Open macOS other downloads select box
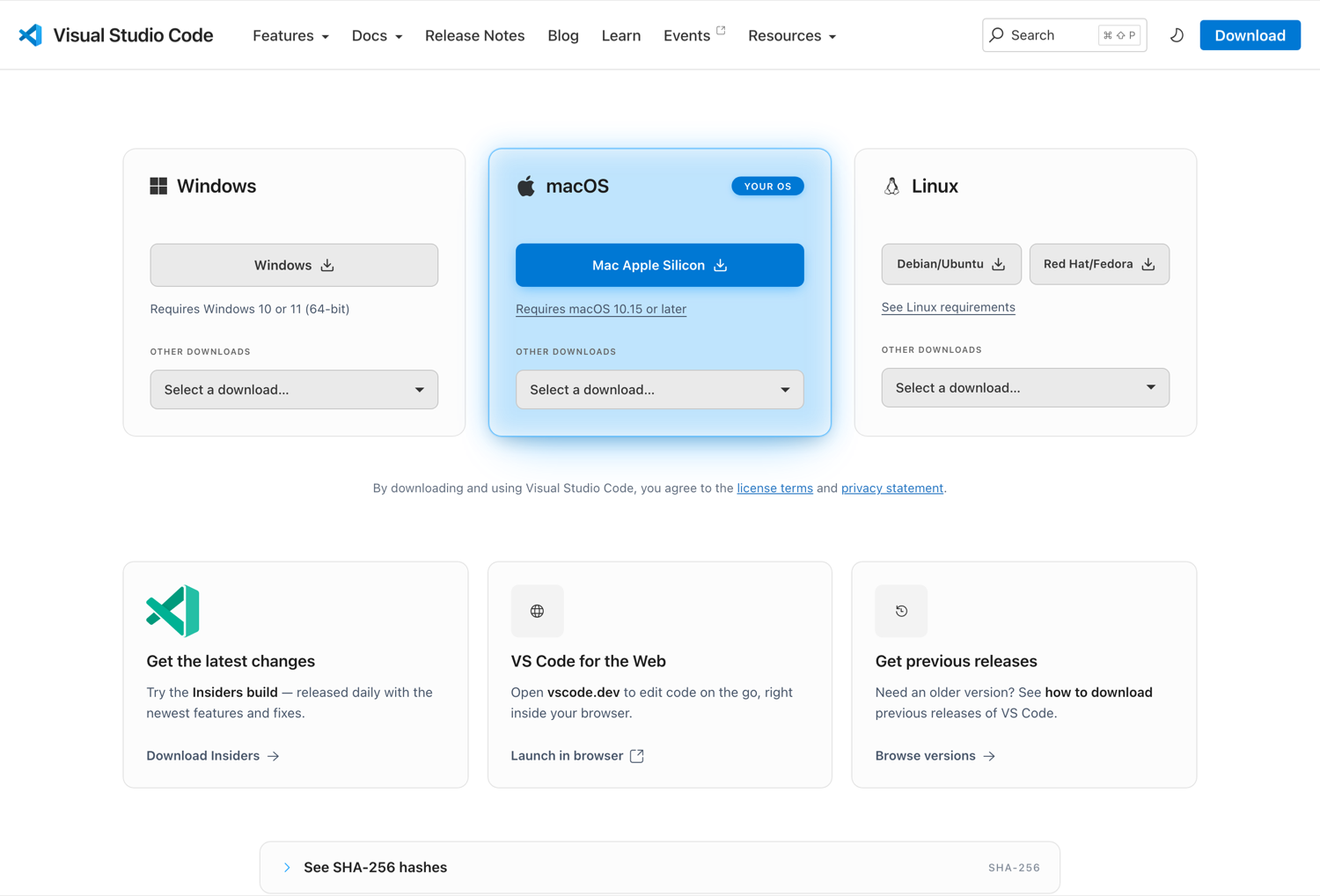 (x=660, y=389)
